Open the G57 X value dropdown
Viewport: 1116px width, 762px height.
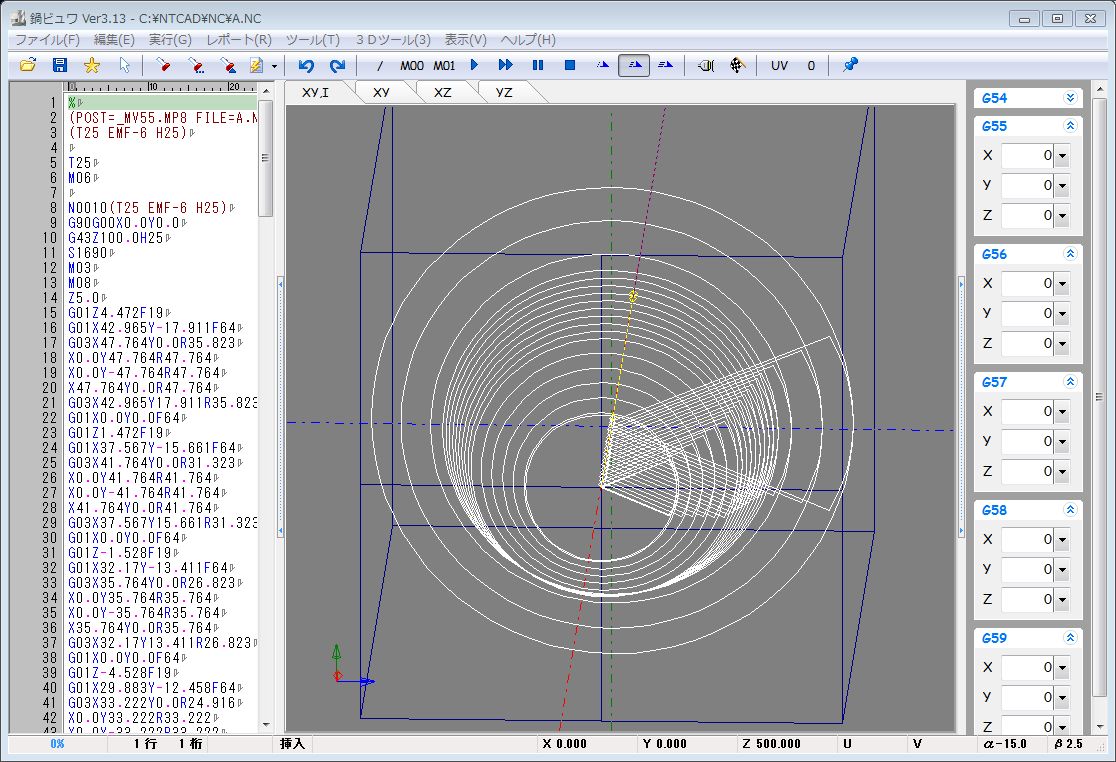click(1062, 412)
